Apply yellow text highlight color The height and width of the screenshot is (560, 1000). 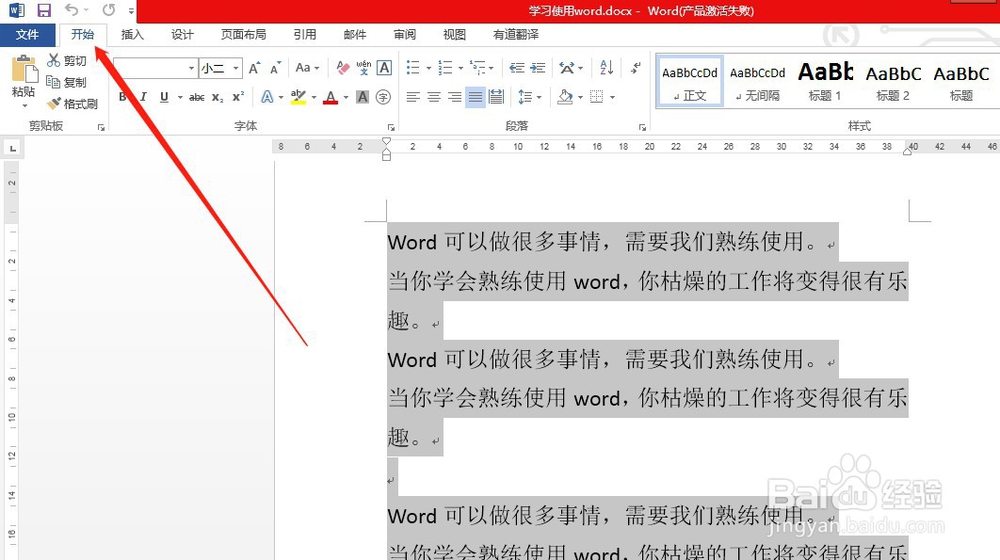point(298,97)
